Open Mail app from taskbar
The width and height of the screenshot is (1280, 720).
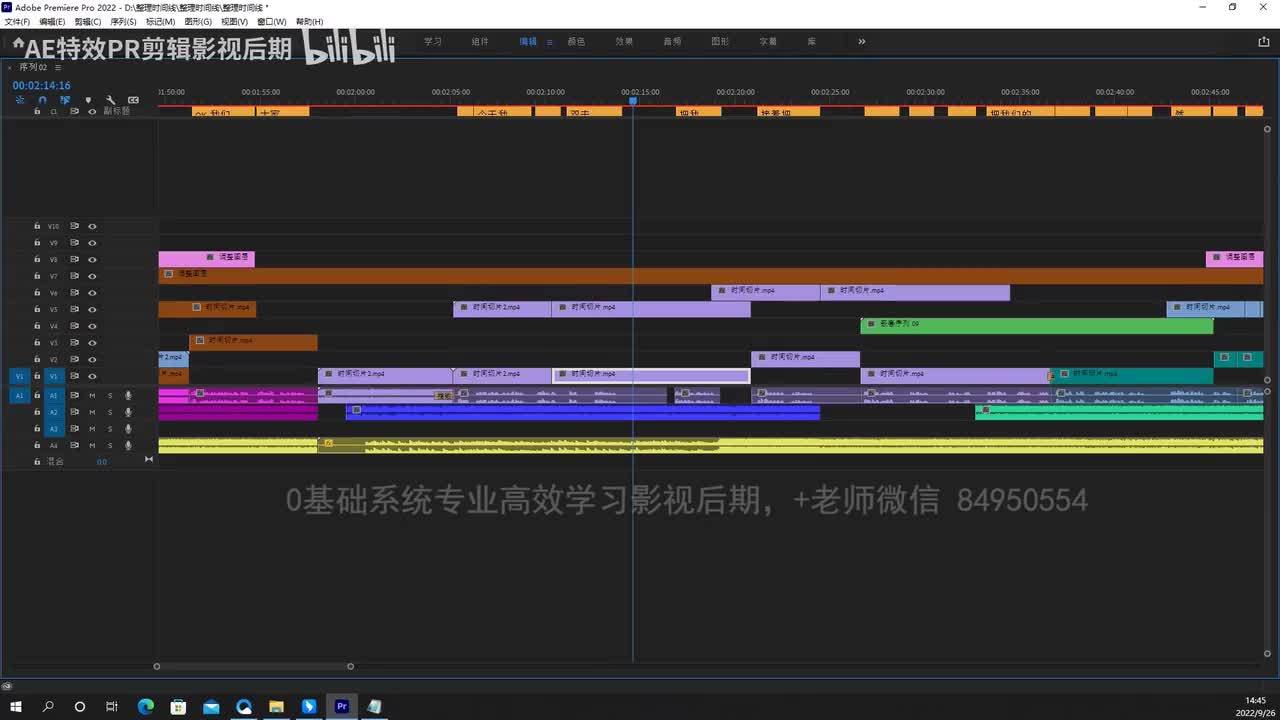pos(211,706)
